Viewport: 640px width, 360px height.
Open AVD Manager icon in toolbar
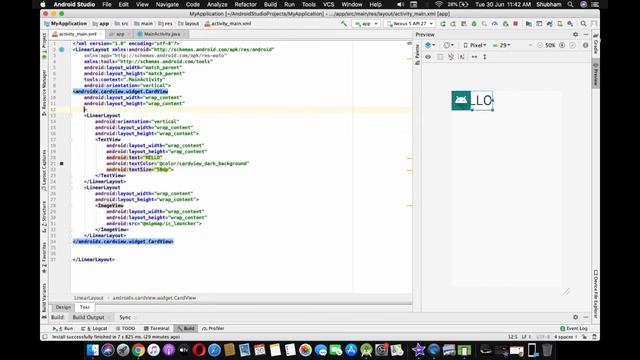coord(560,24)
